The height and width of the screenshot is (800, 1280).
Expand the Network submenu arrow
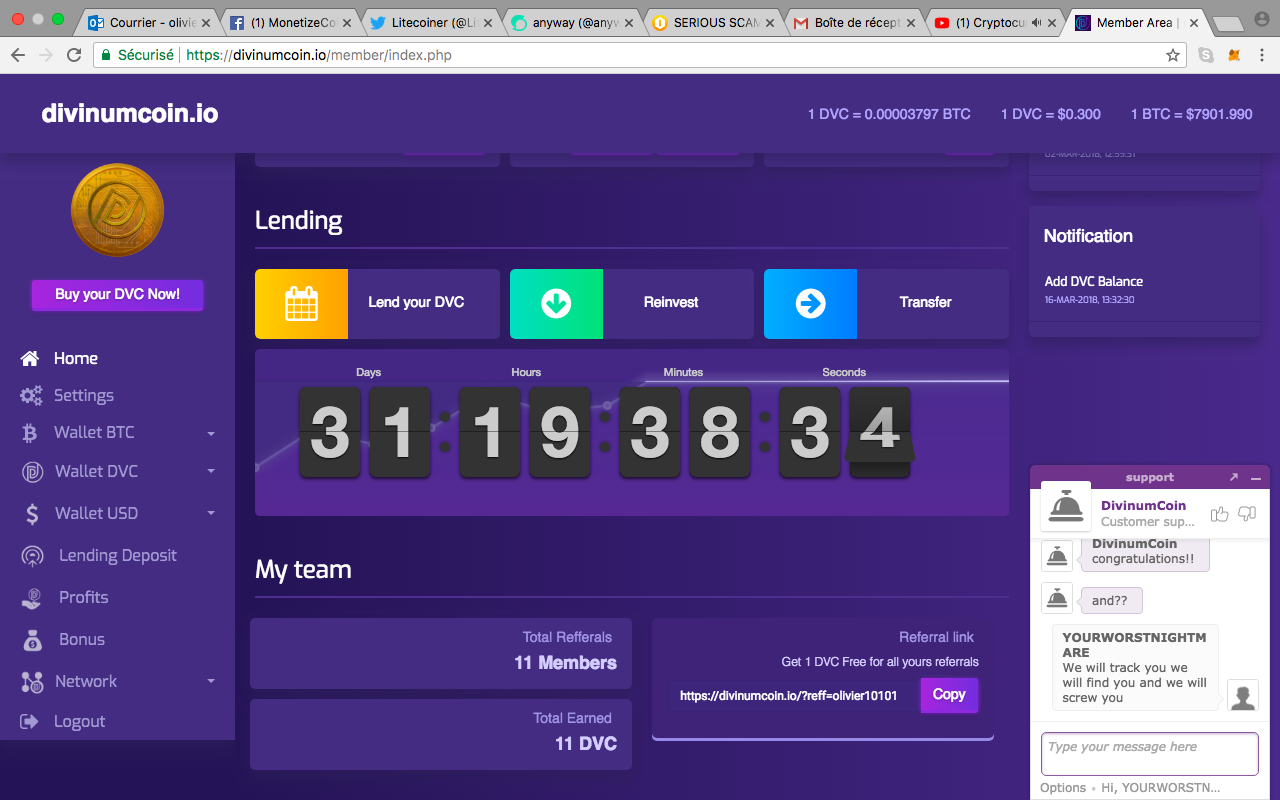[211, 682]
